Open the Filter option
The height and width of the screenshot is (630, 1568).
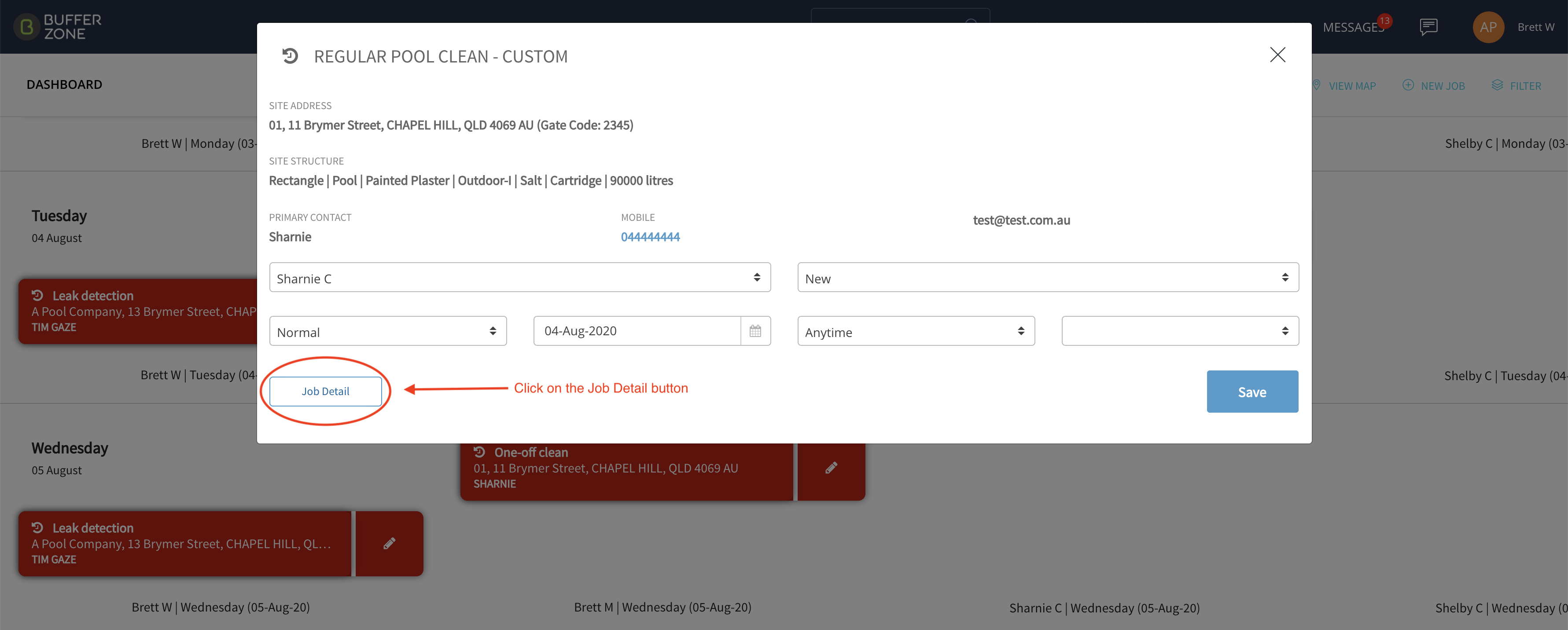(1516, 86)
